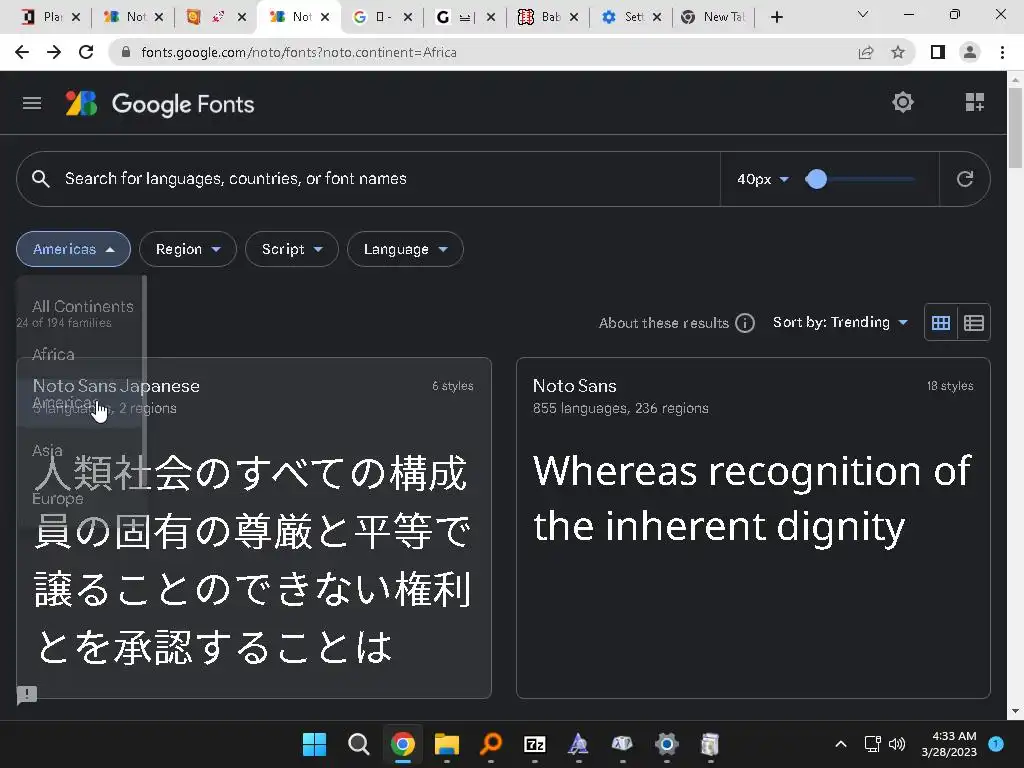Reset preview with the refresh icon
1024x768 pixels.
click(965, 179)
